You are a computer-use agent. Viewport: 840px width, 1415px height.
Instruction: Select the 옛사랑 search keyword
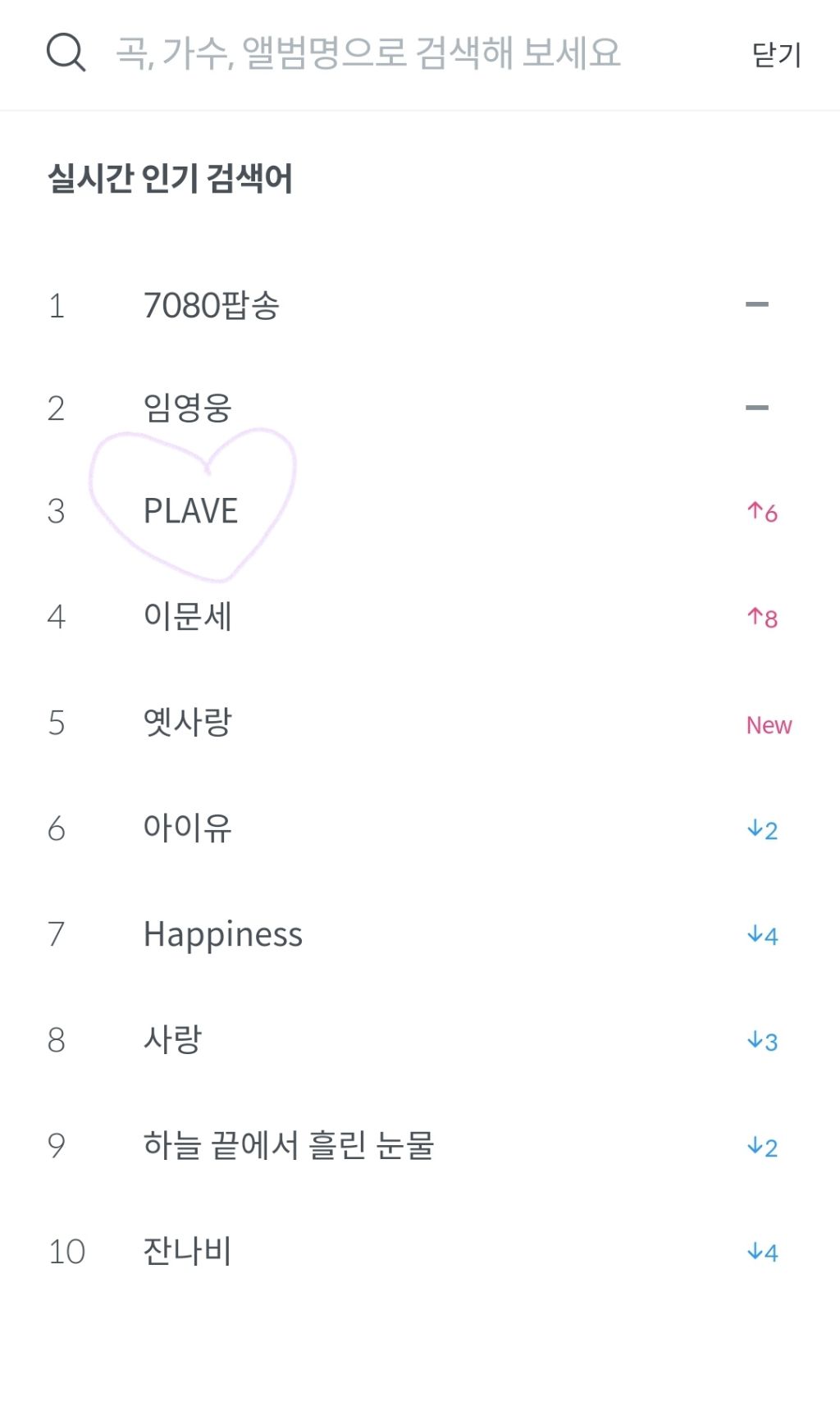[x=187, y=723]
